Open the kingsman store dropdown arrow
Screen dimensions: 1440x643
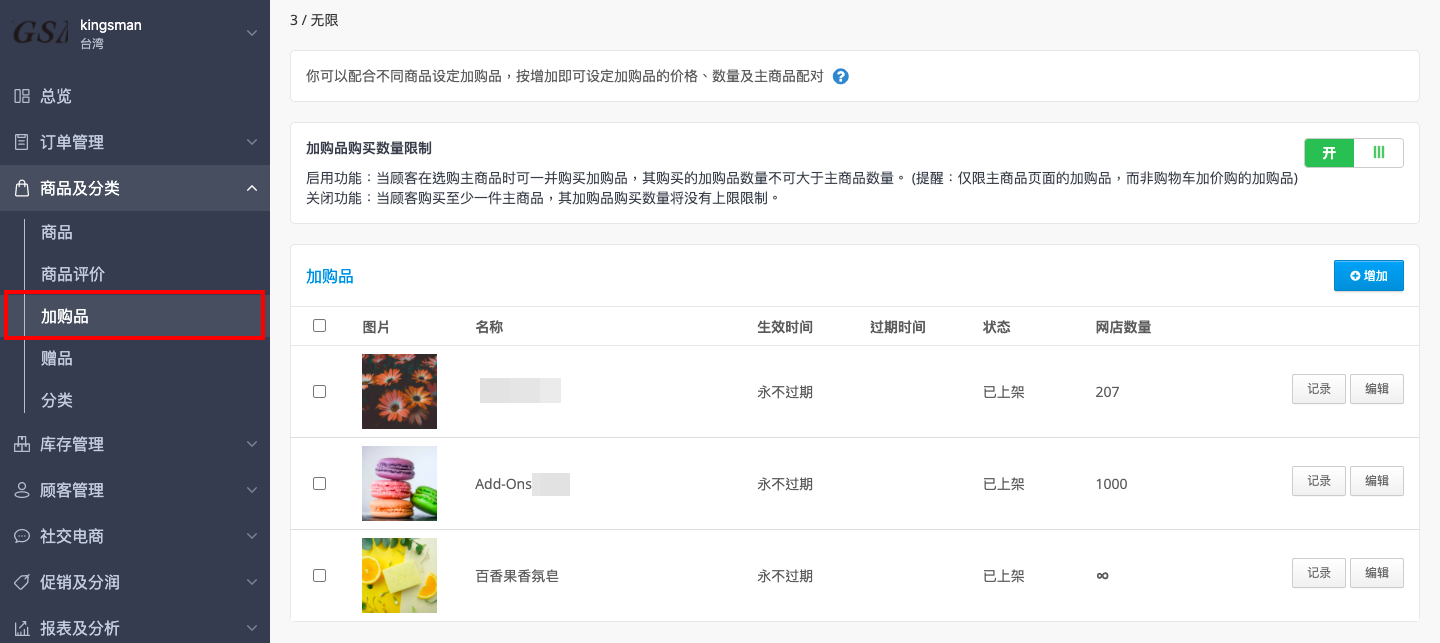click(x=251, y=33)
